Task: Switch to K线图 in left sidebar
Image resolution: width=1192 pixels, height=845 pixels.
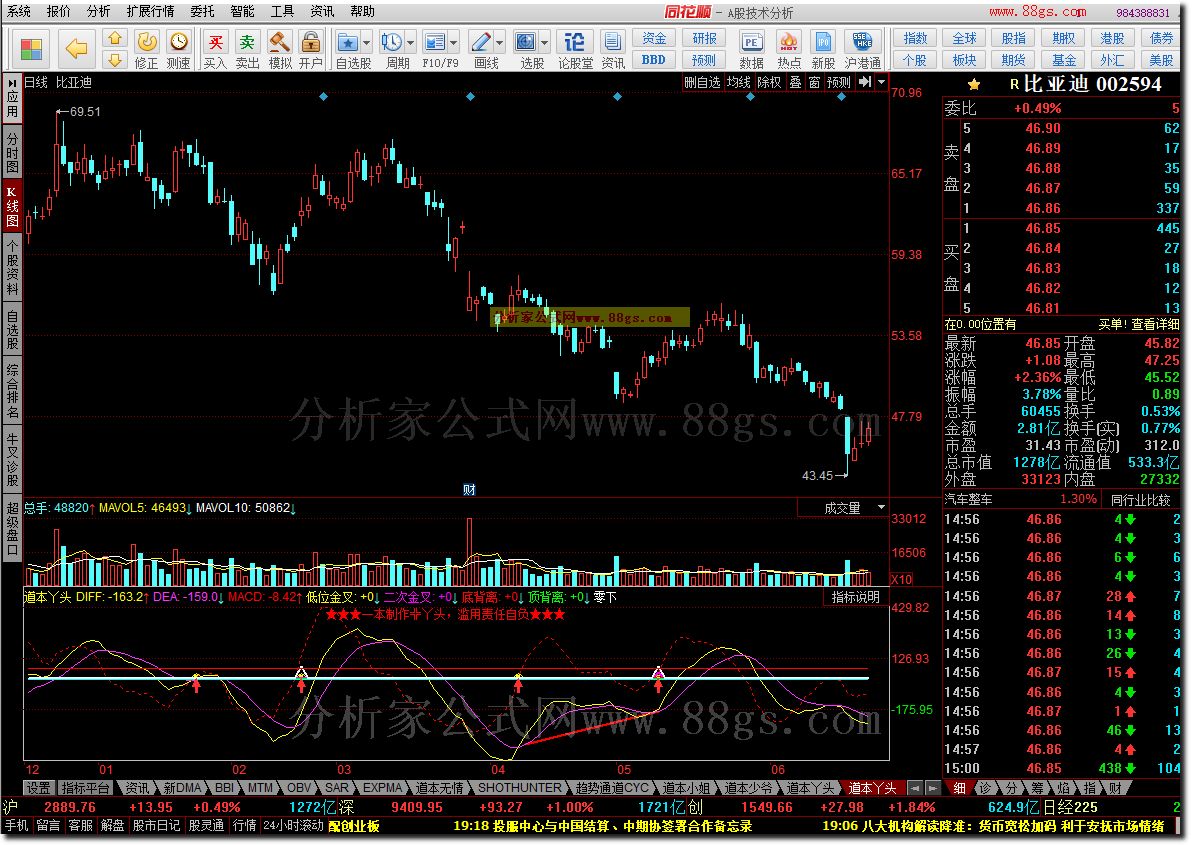Action: [x=12, y=206]
